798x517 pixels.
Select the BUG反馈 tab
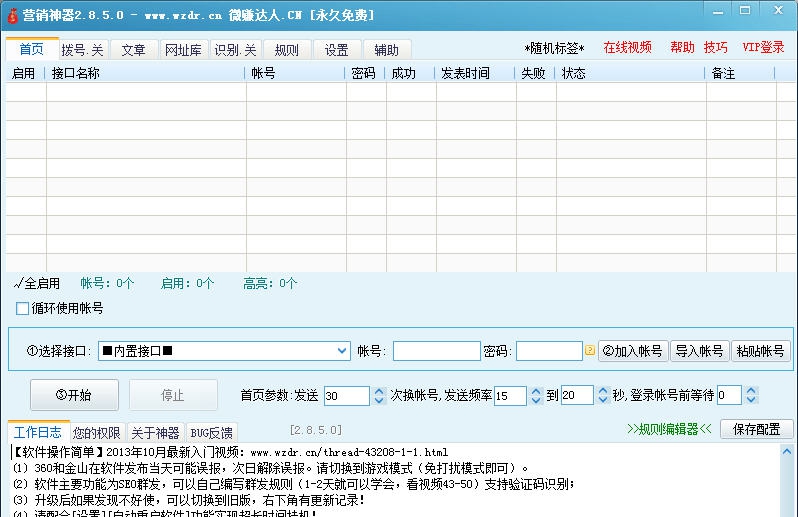point(212,433)
